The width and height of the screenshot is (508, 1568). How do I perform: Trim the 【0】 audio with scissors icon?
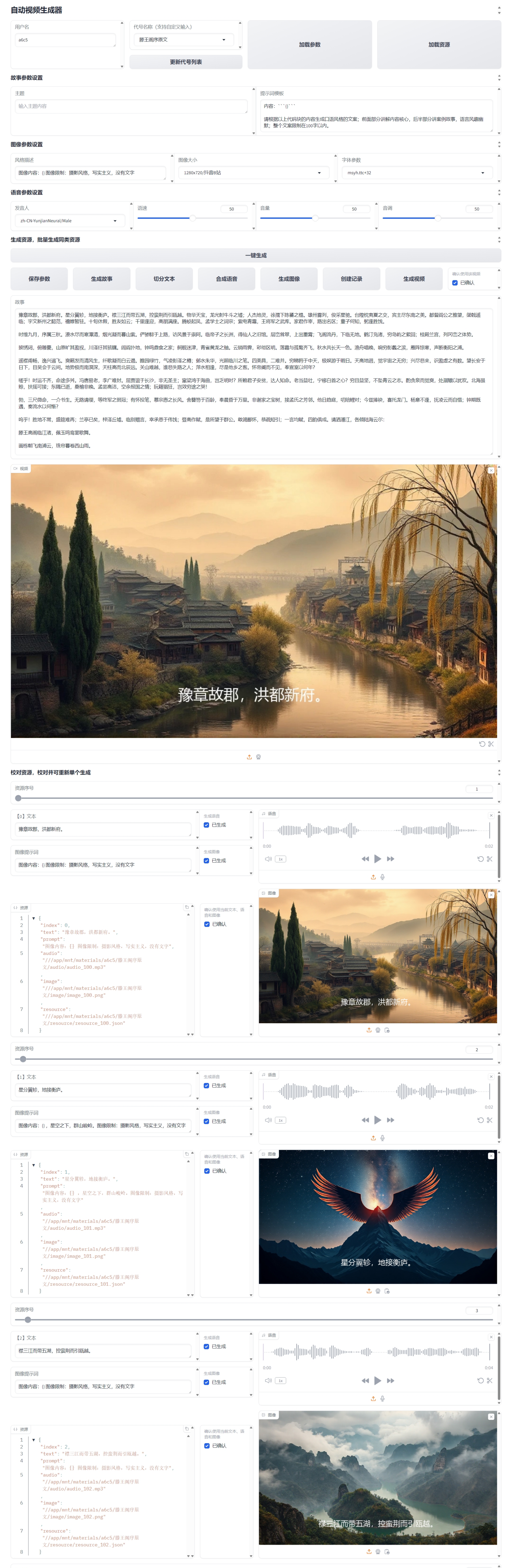(490, 859)
